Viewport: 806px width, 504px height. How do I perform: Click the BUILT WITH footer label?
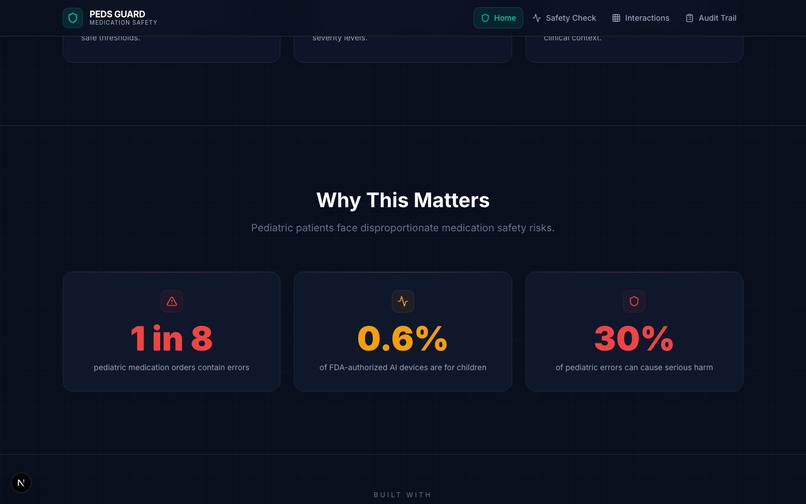coord(402,495)
